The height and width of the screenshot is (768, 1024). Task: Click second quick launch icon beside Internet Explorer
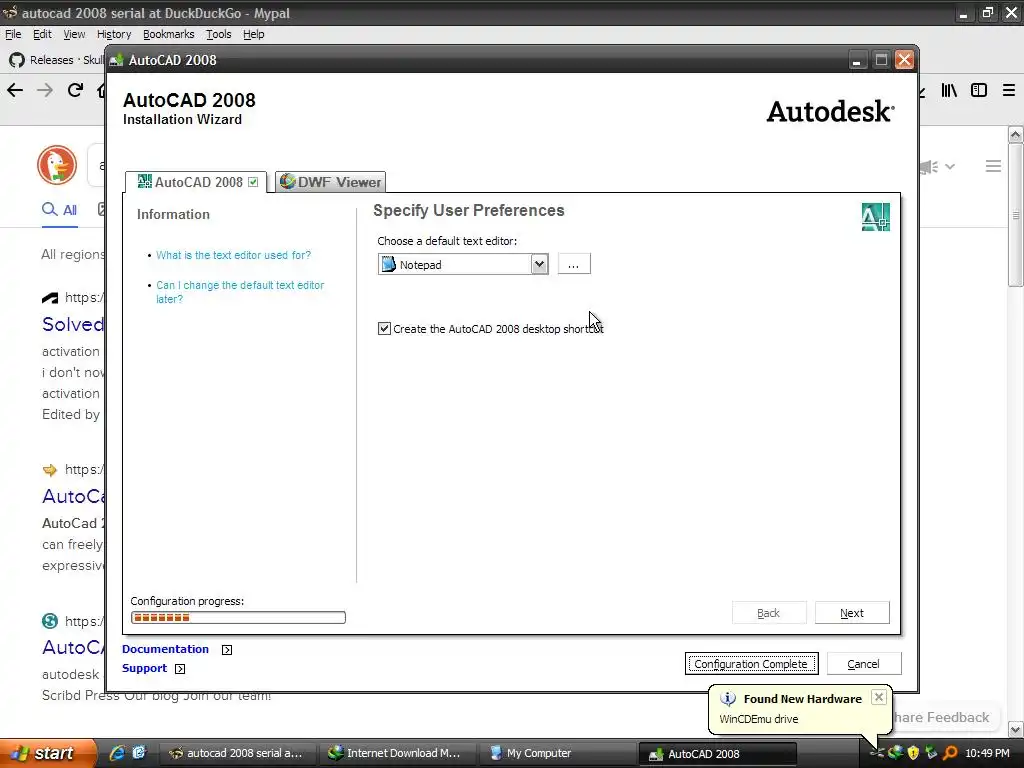(139, 753)
